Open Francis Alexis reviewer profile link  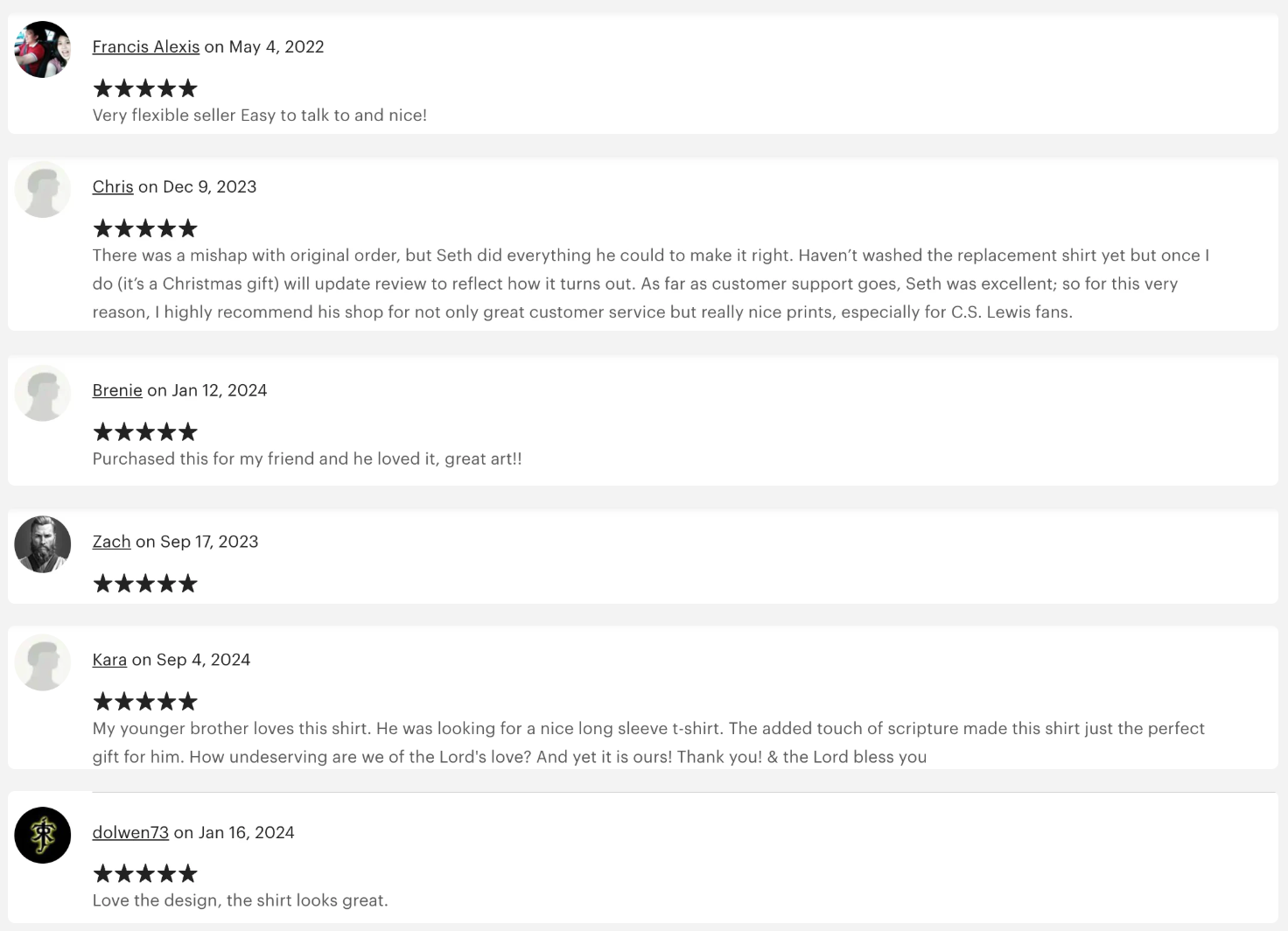(145, 47)
